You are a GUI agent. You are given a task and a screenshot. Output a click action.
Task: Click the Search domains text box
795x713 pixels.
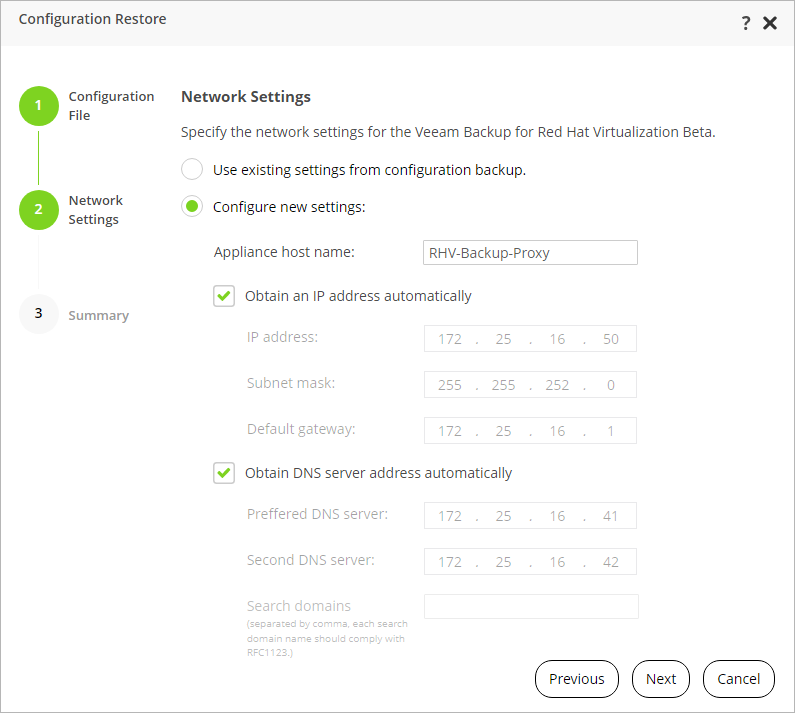pyautogui.click(x=530, y=607)
